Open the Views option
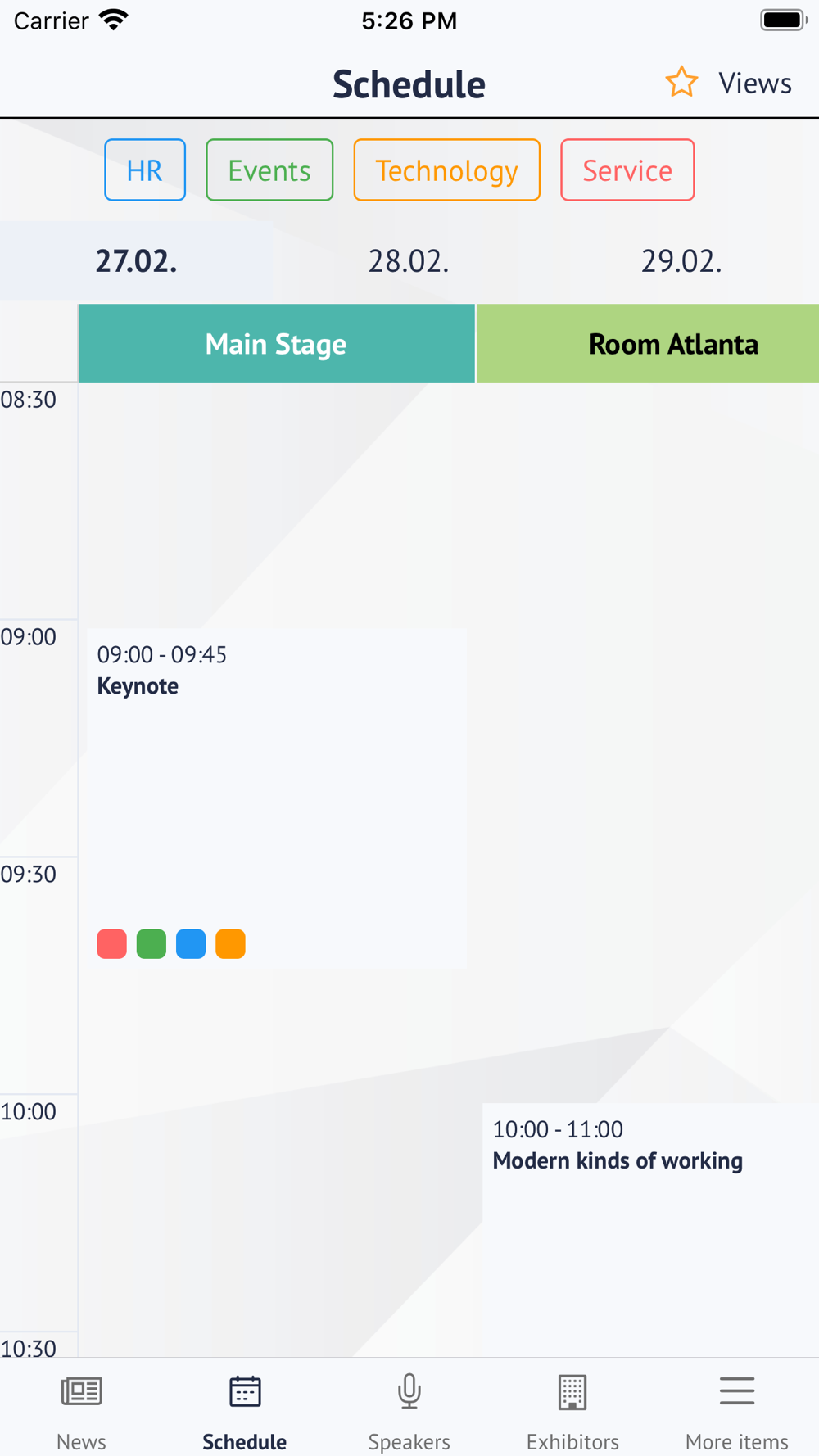The width and height of the screenshot is (819, 1456). click(x=755, y=84)
